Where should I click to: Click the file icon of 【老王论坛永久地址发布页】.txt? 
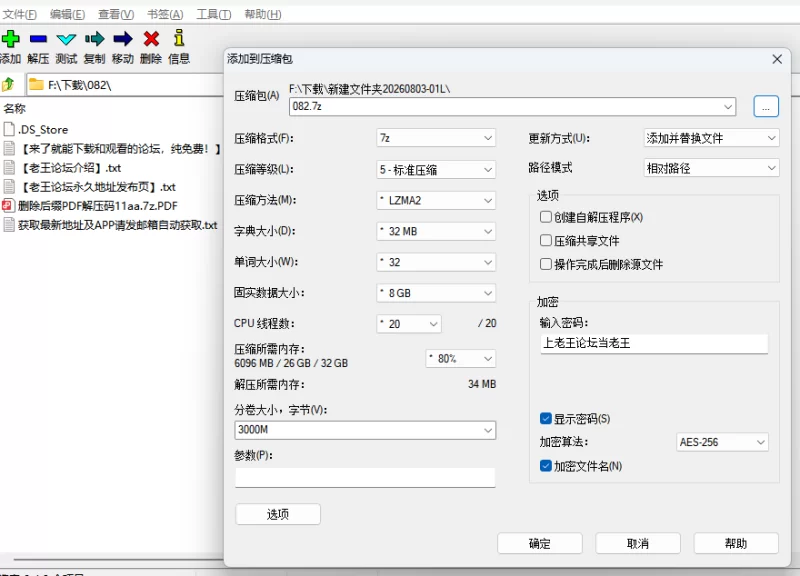(x=9, y=186)
